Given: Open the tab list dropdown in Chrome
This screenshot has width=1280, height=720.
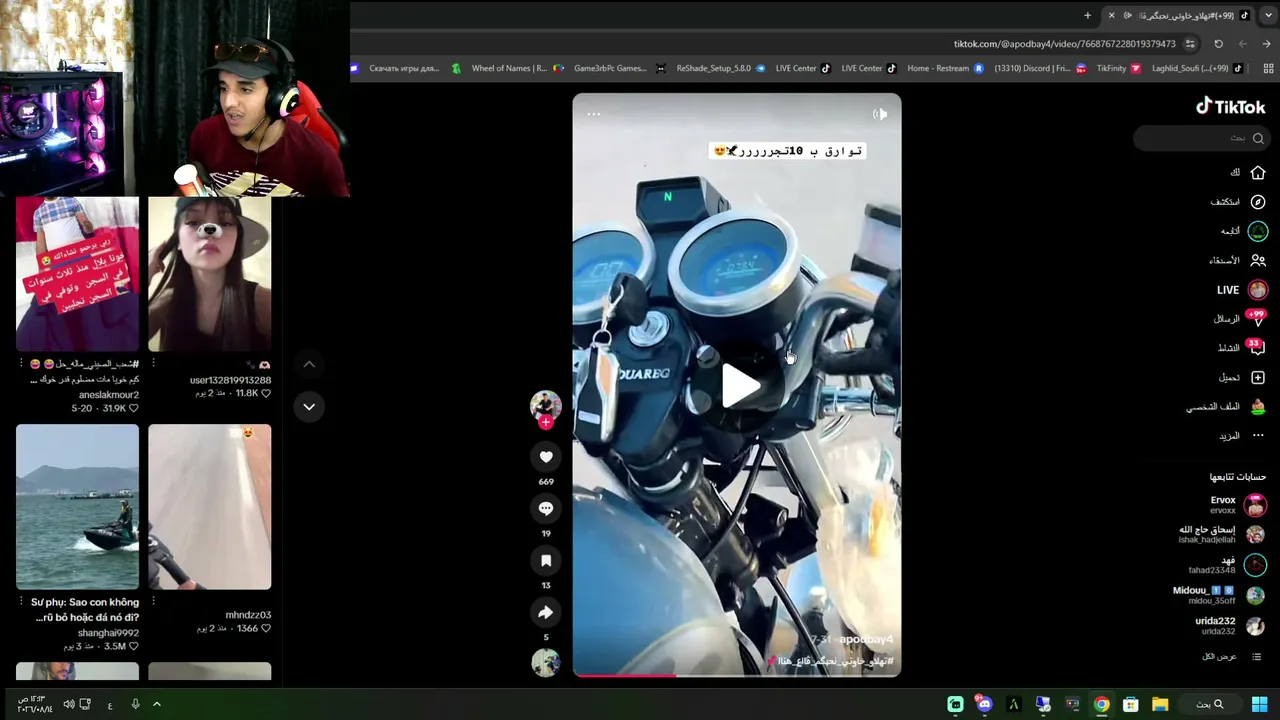Looking at the screenshot, I should click(1268, 15).
